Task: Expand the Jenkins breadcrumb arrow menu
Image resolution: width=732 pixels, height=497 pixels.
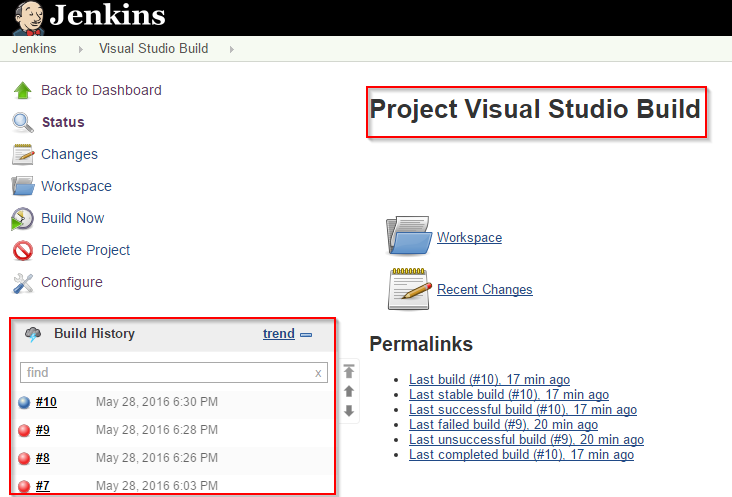Action: coord(81,49)
